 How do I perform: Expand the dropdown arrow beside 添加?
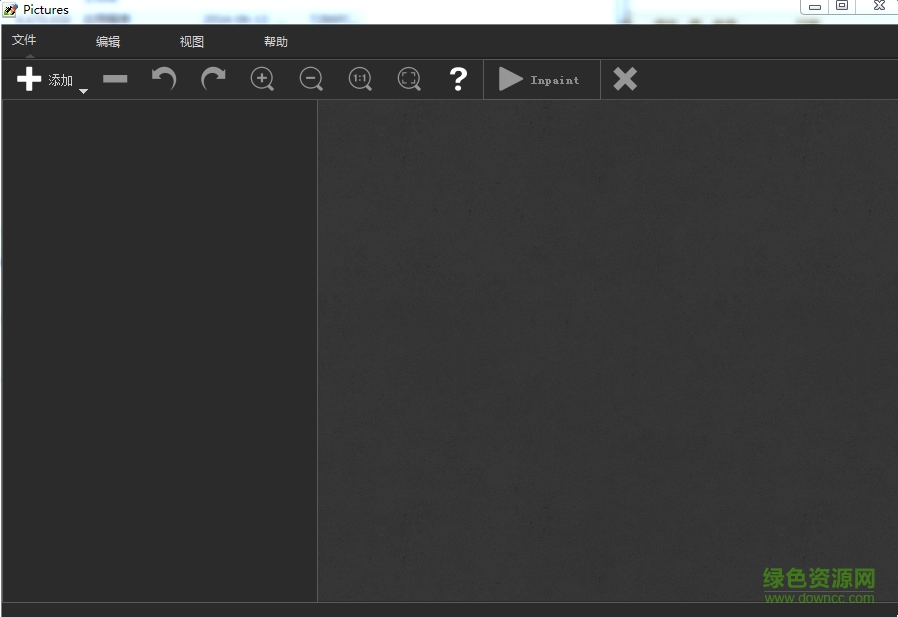(83, 91)
